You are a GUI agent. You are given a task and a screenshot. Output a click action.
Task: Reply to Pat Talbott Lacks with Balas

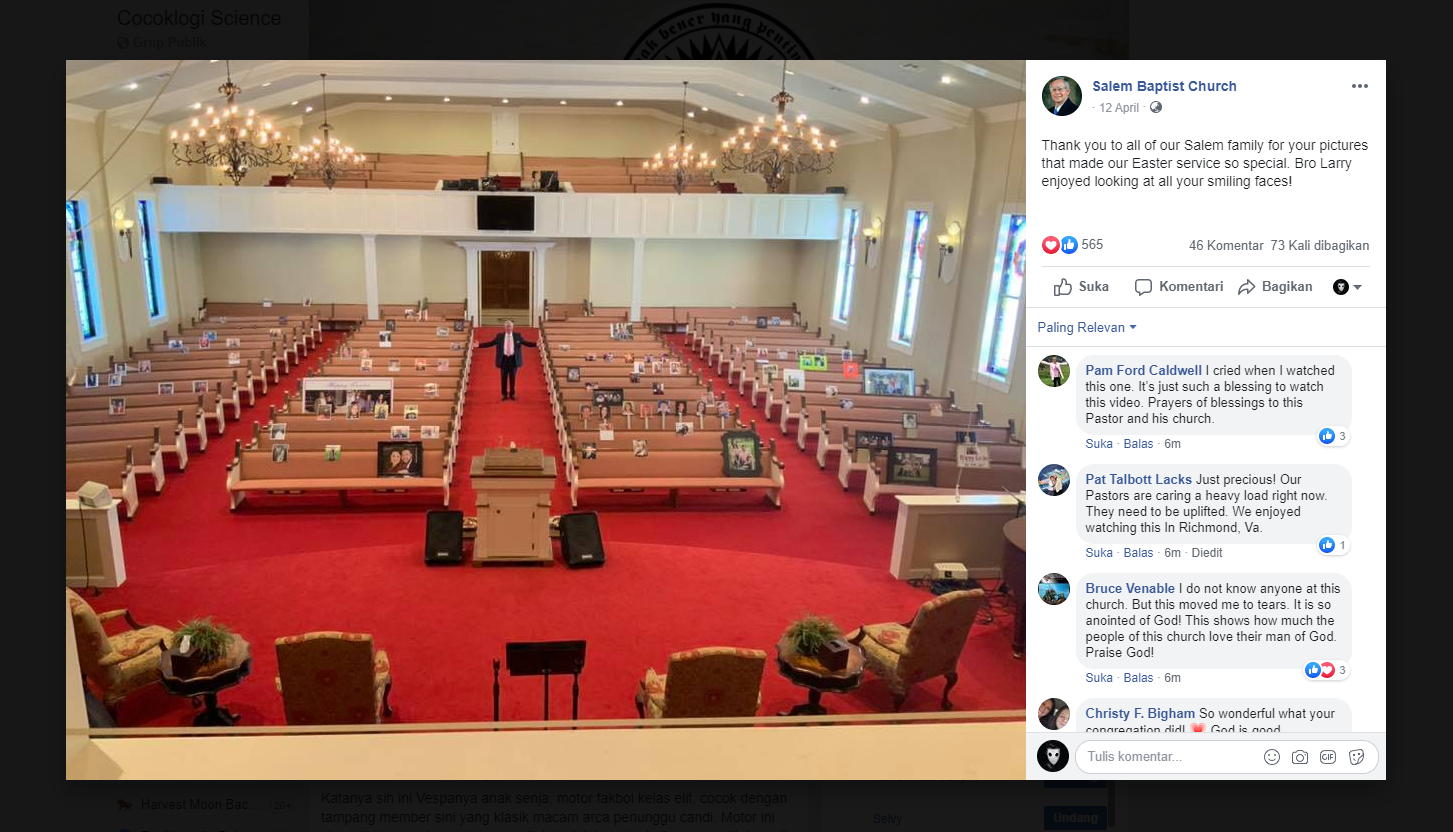point(1138,553)
